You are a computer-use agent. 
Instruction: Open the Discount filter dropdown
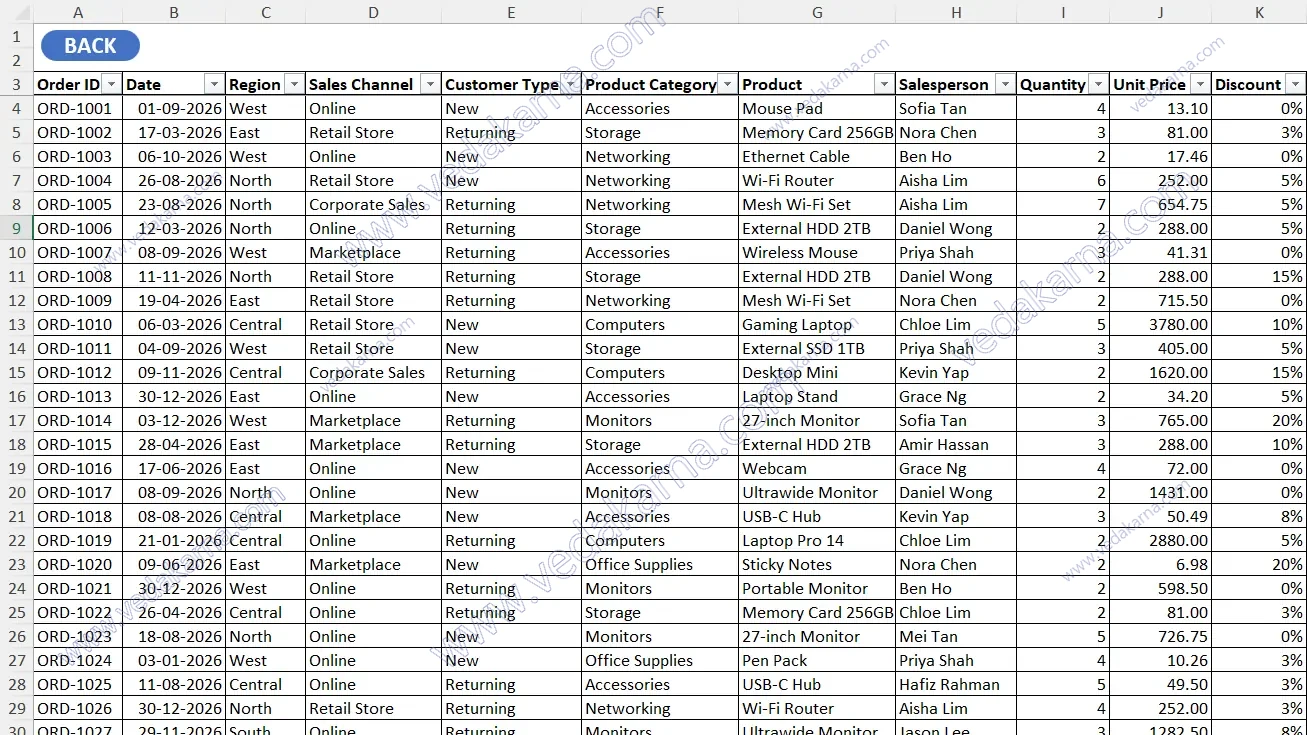click(x=1295, y=85)
